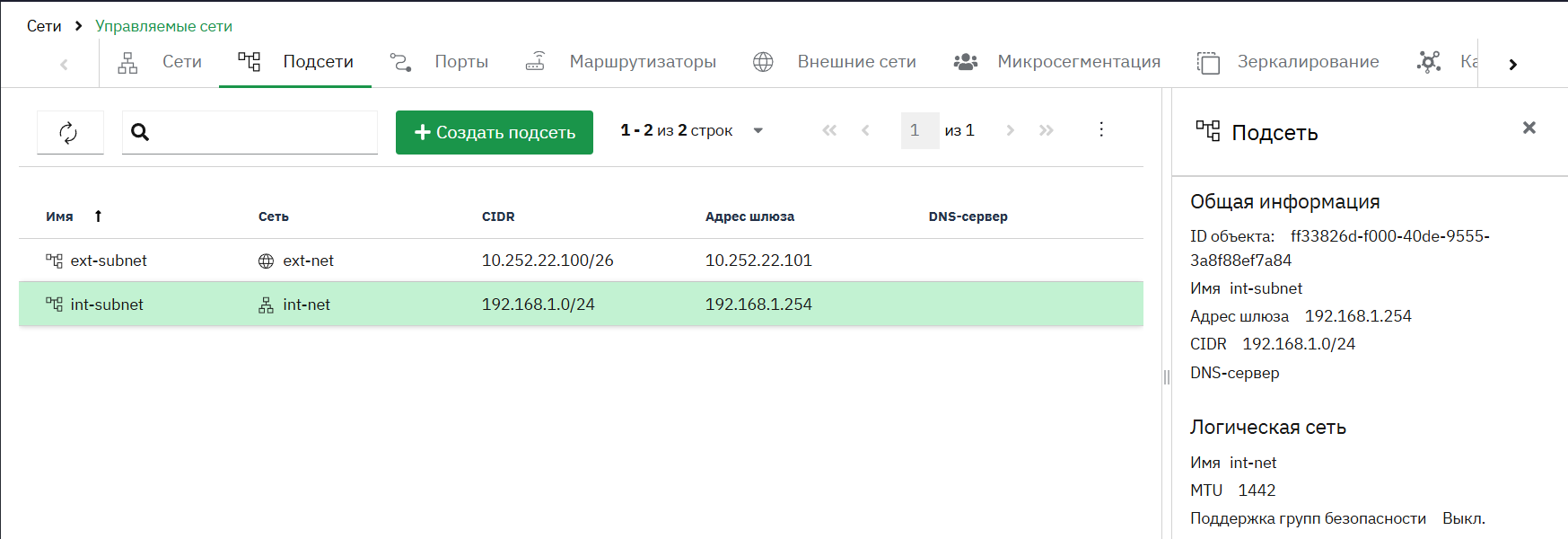The image size is (1568, 539).
Task: Click the 10.252.22.101 gateway cell
Action: (758, 261)
